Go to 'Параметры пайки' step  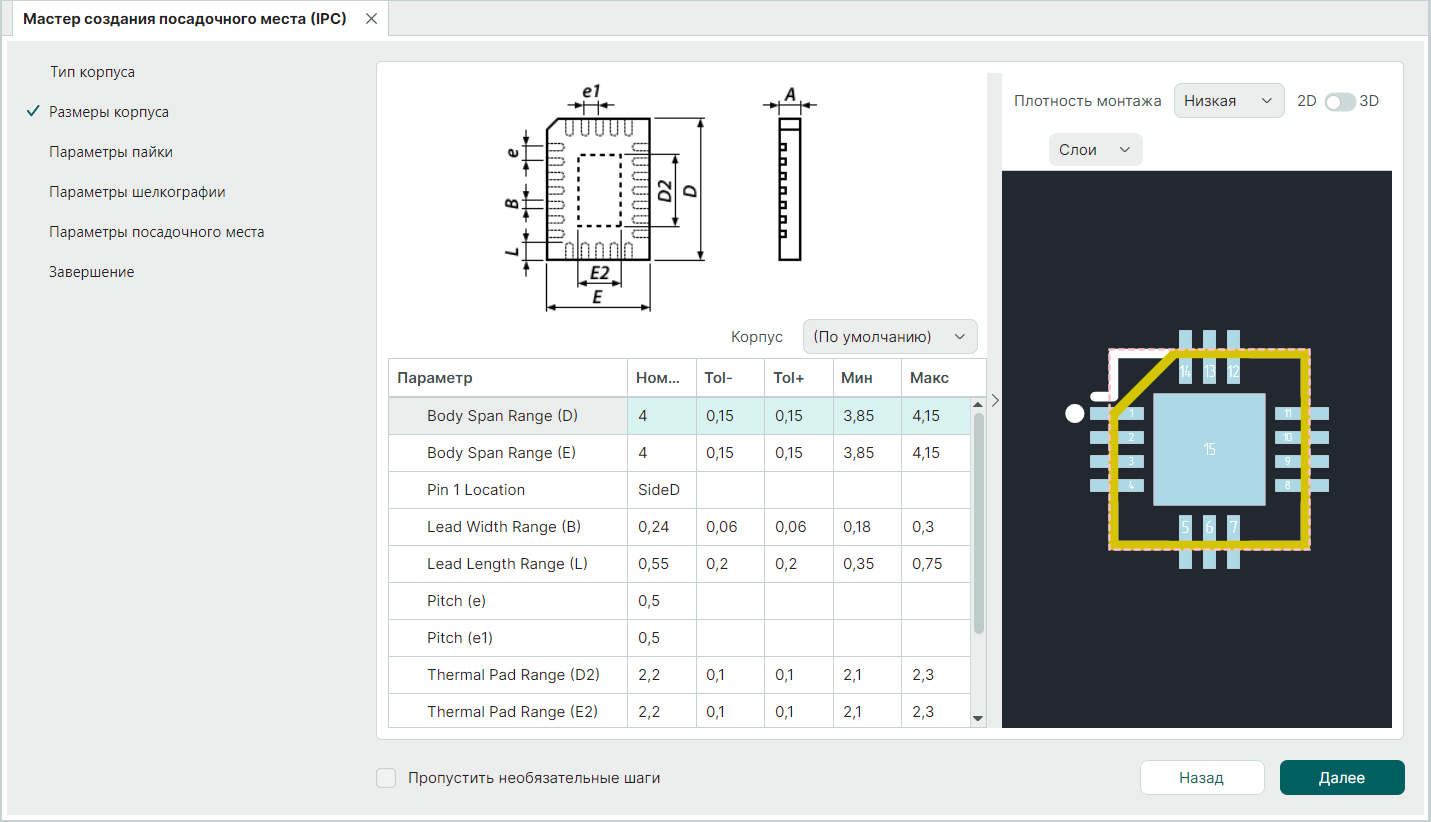(x=111, y=152)
